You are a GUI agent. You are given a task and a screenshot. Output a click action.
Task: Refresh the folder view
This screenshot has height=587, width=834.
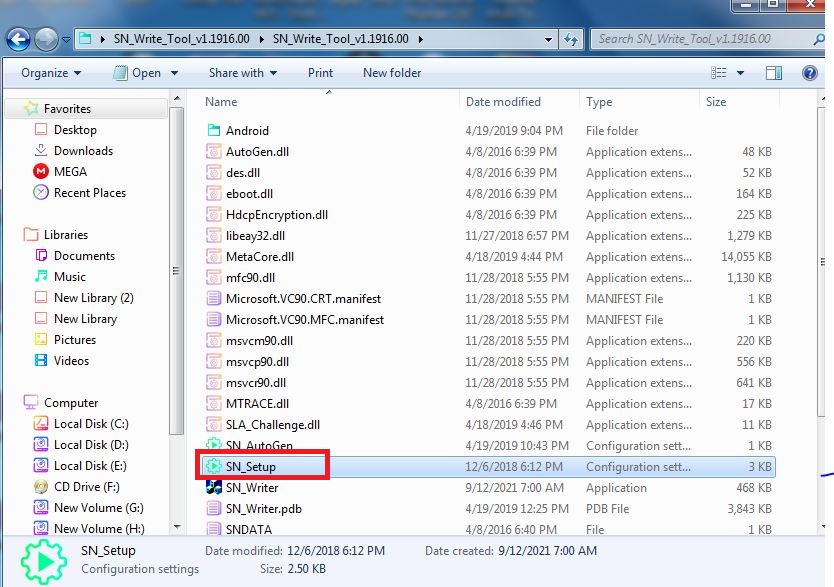pyautogui.click(x=571, y=39)
